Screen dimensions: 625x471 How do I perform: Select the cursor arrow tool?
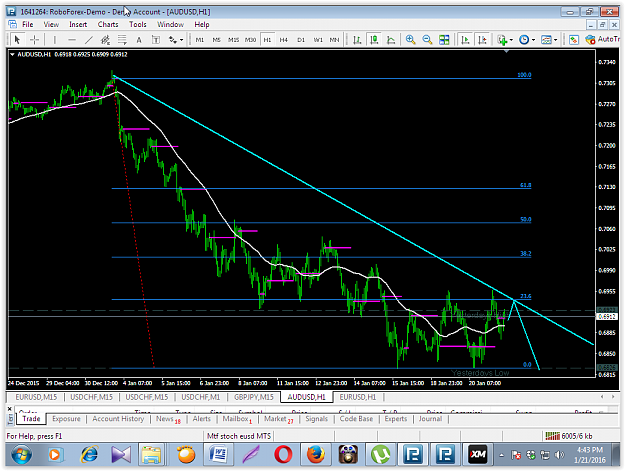pyautogui.click(x=17, y=39)
